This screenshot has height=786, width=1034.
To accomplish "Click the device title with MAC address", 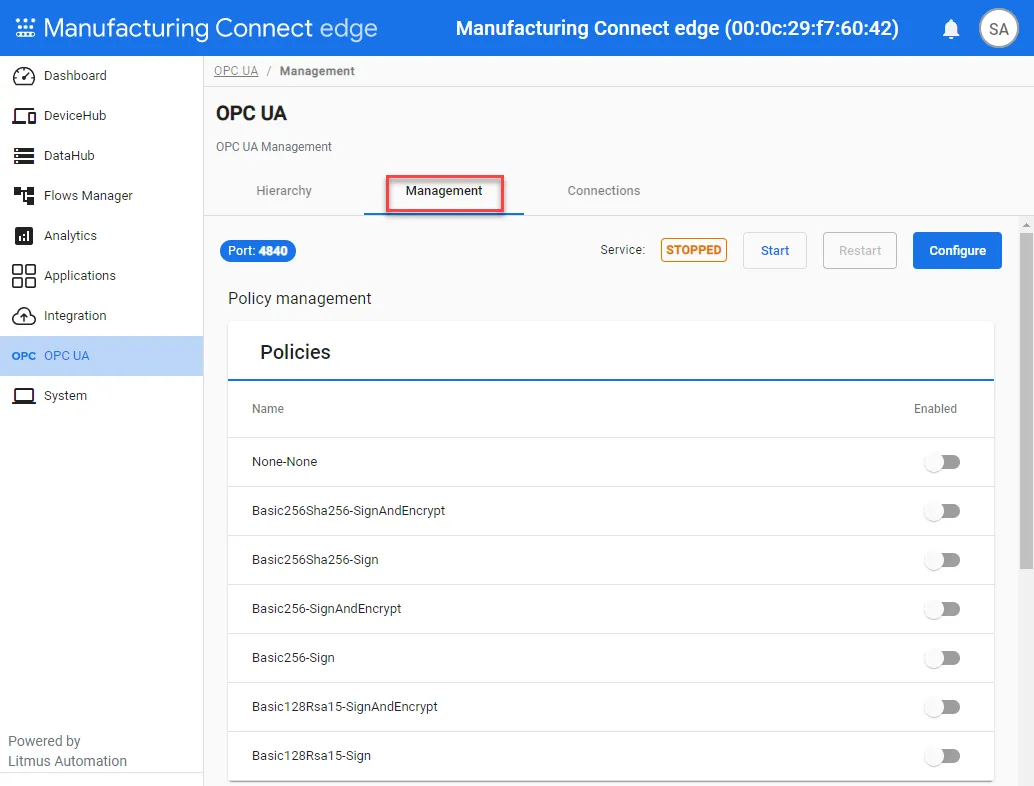I will click(677, 28).
